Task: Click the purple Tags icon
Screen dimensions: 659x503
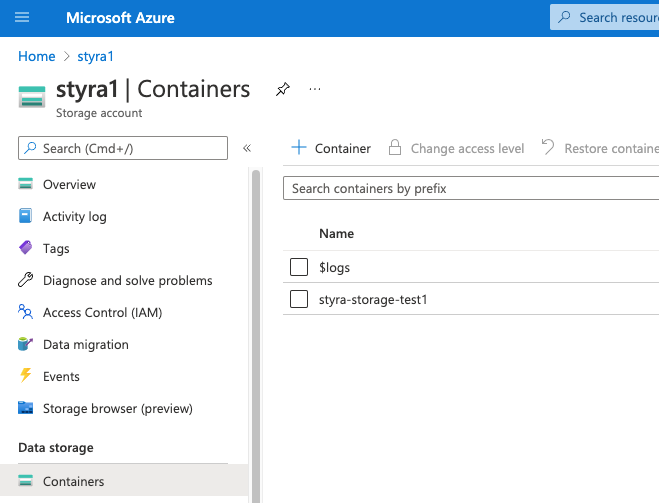Action: tap(26, 248)
